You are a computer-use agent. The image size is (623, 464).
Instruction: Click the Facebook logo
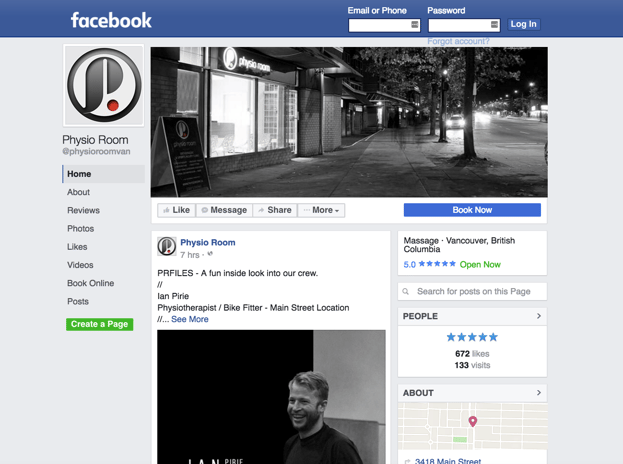[x=111, y=20]
